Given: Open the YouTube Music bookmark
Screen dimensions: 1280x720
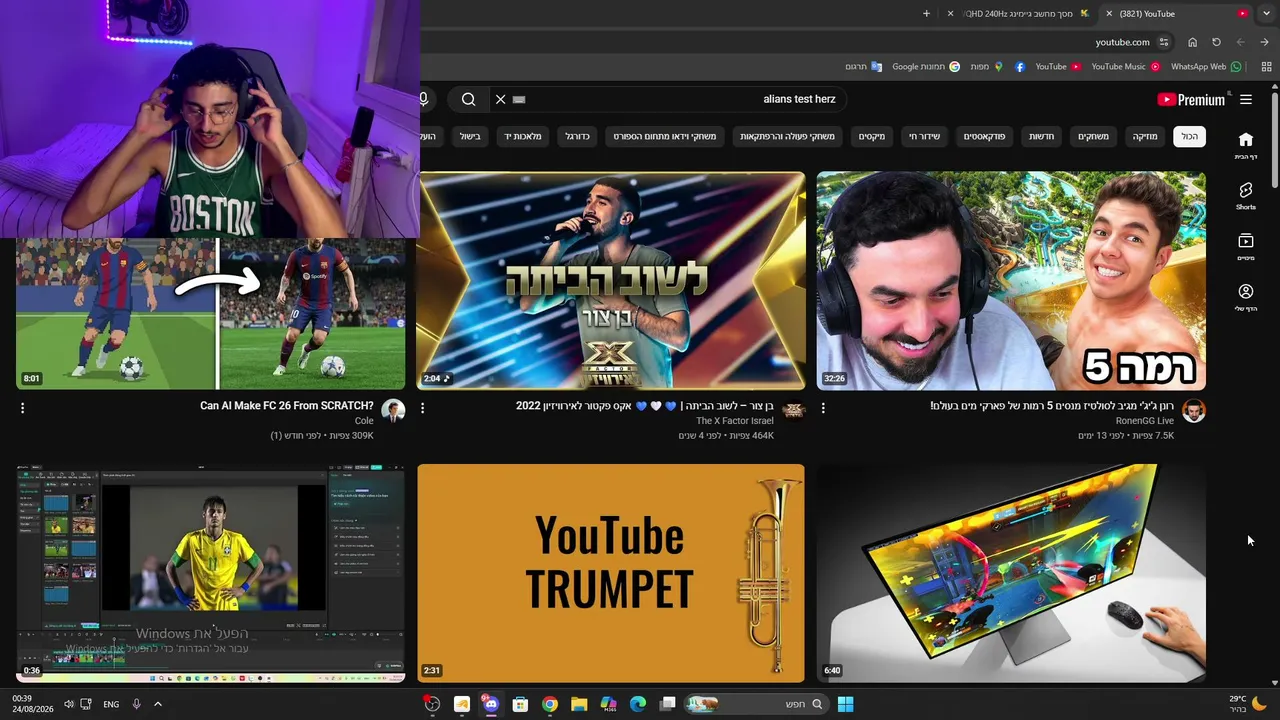Looking at the screenshot, I should [1125, 67].
